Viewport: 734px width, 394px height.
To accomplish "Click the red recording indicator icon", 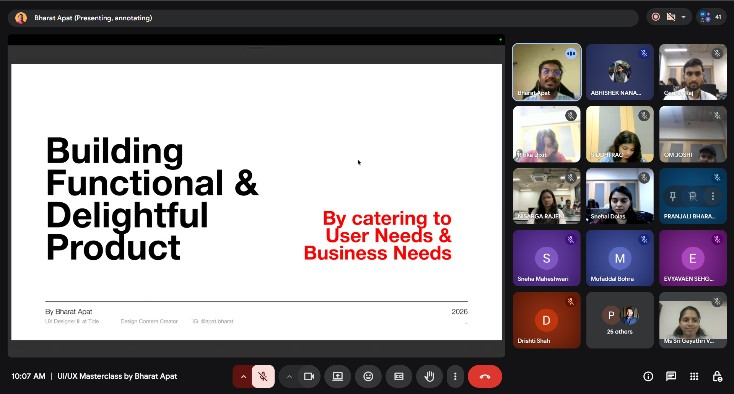I will pos(656,17).
